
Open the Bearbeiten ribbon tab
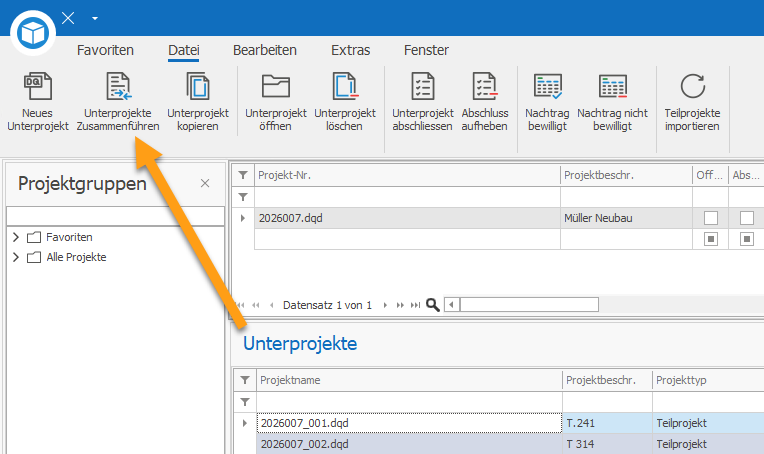point(265,50)
